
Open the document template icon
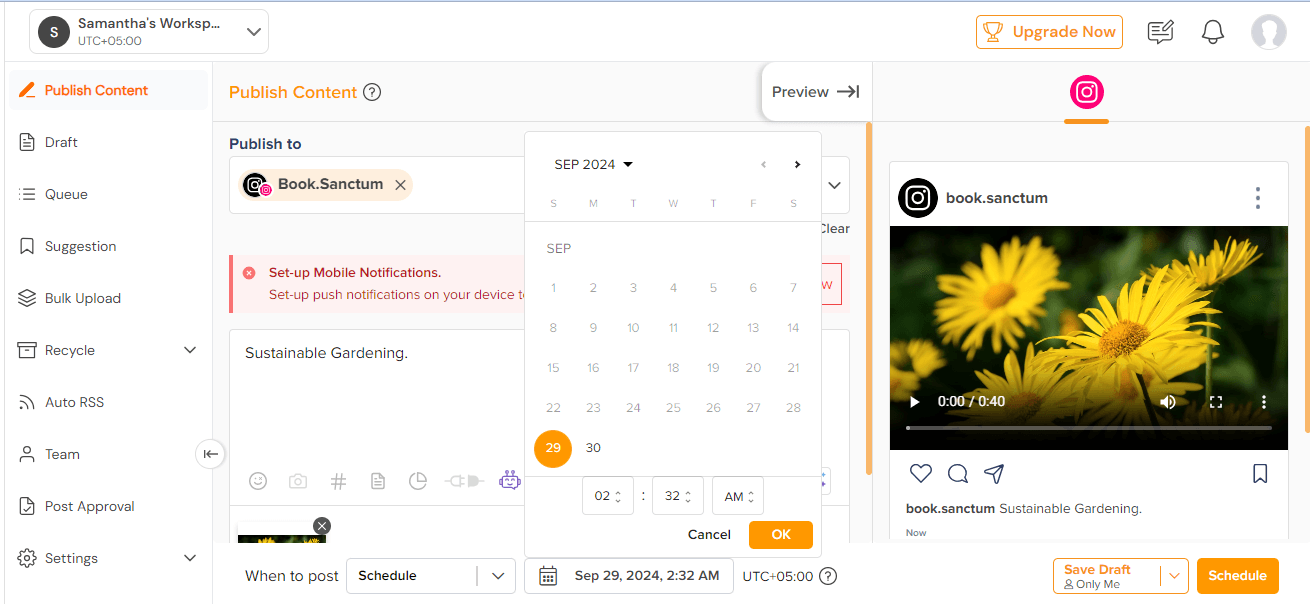click(378, 481)
